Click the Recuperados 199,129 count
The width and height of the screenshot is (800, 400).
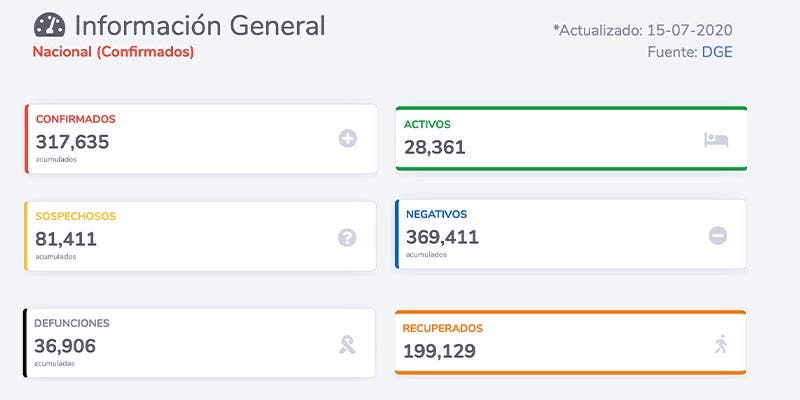click(x=439, y=351)
